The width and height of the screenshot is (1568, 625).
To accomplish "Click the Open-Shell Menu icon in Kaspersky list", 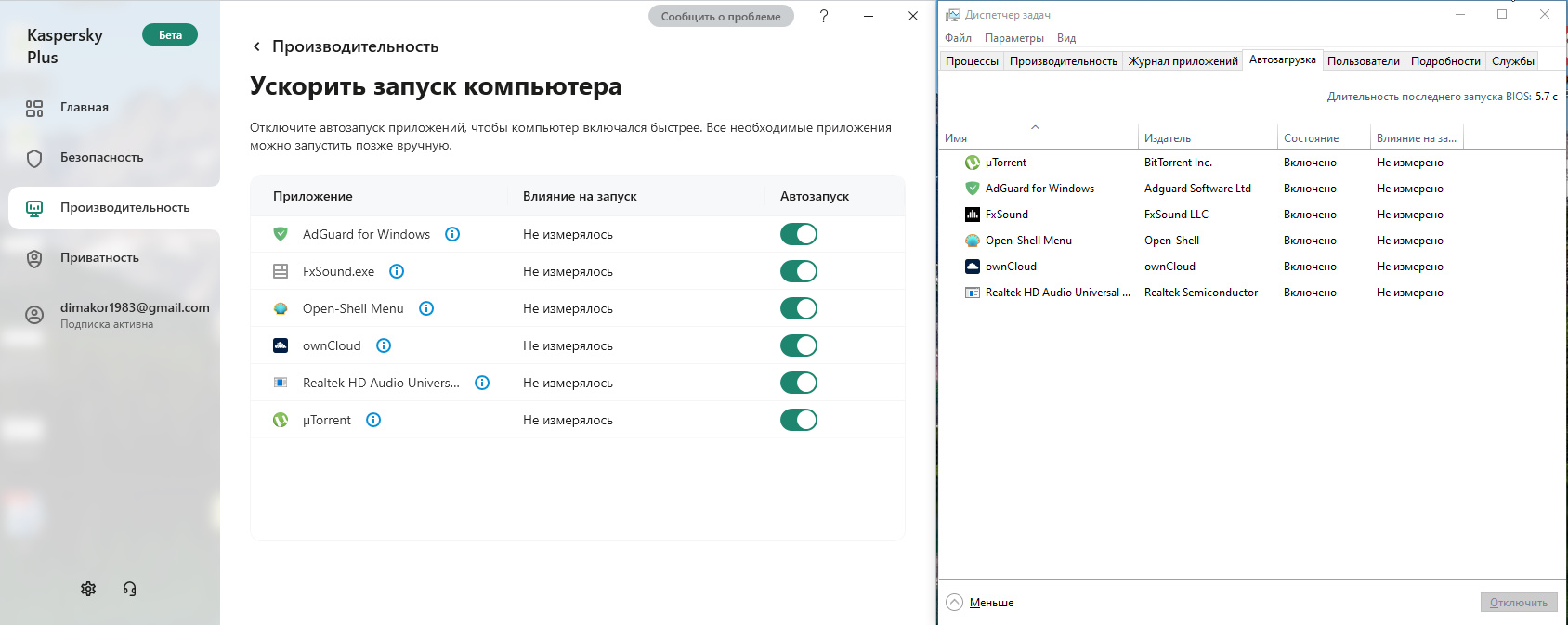I will pos(281,308).
